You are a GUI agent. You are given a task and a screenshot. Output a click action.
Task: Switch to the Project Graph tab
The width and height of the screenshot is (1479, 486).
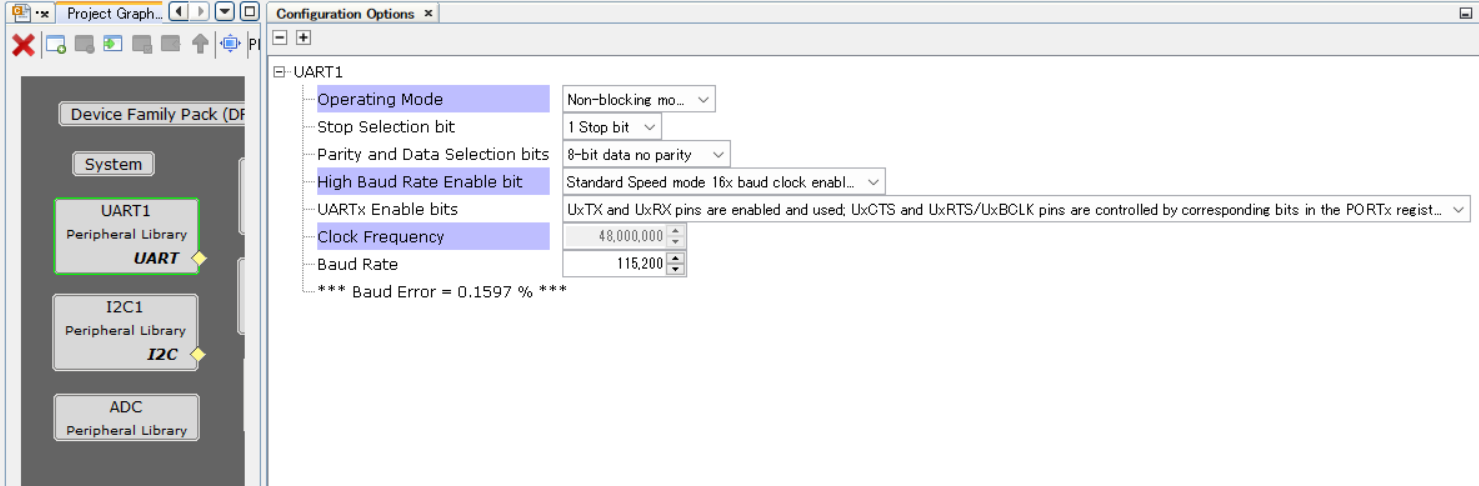click(112, 14)
